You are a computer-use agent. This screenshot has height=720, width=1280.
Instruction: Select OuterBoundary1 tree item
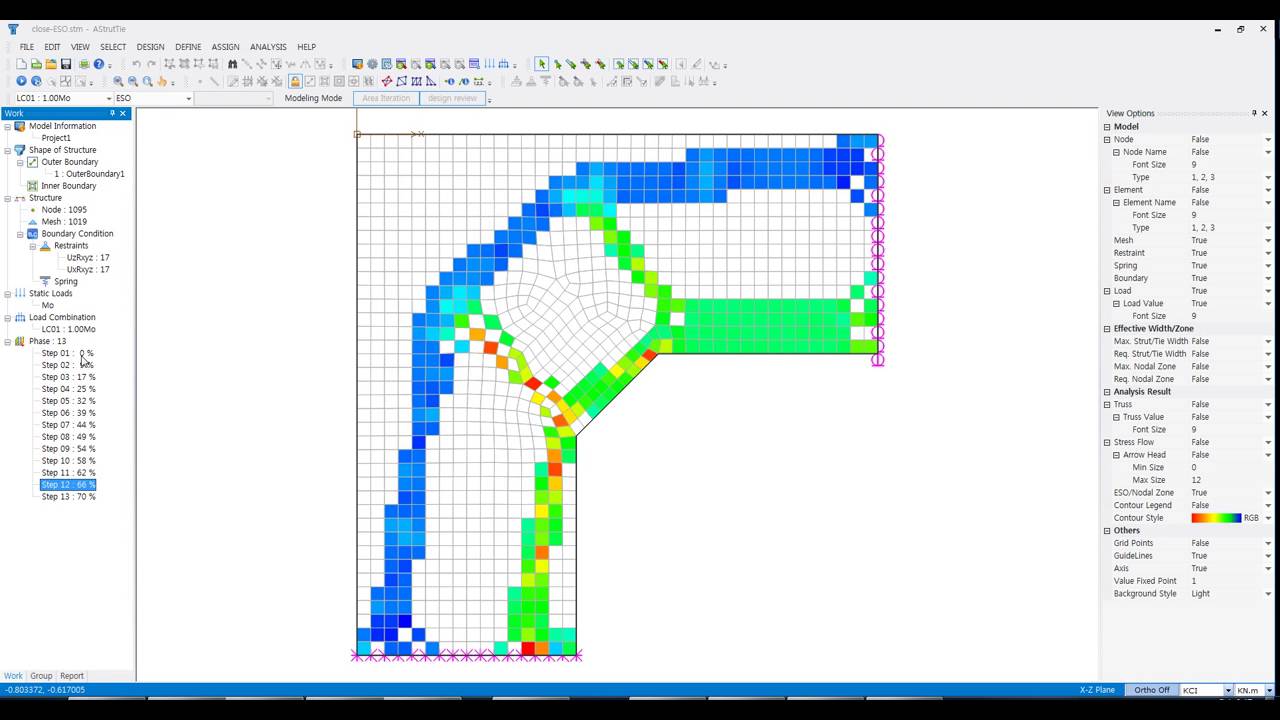tap(89, 174)
